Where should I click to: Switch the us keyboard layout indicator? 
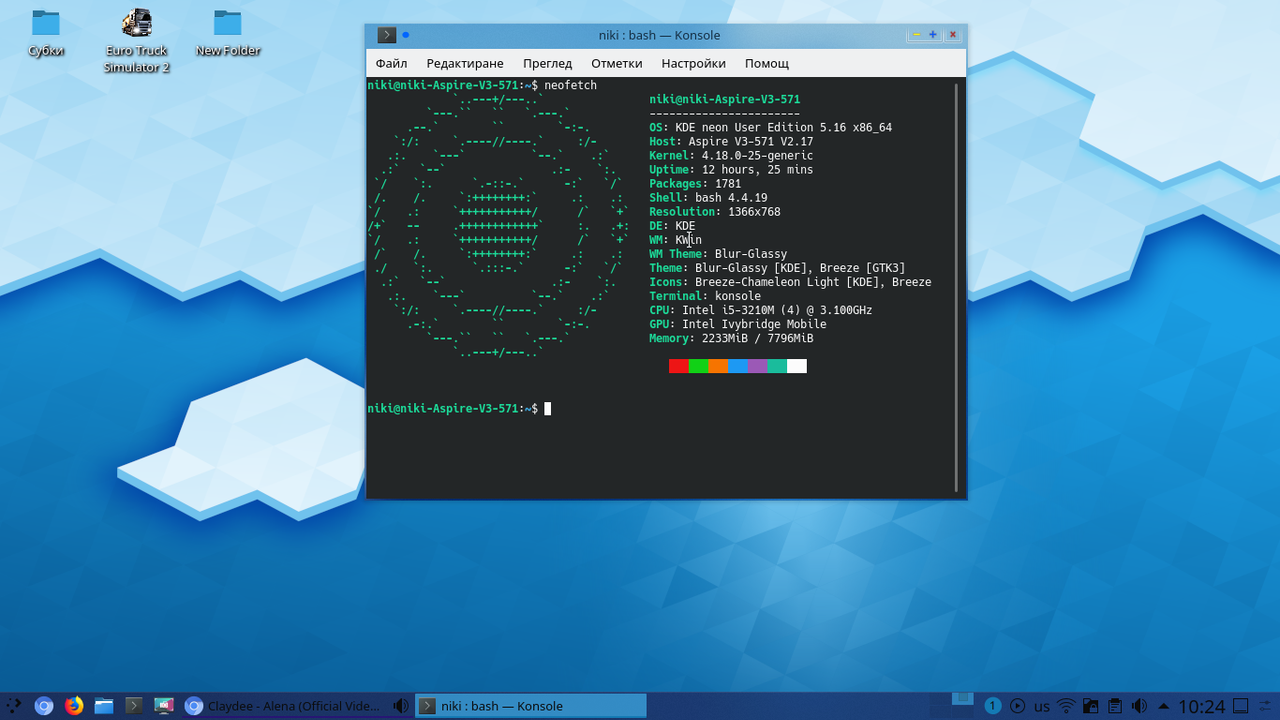tap(1042, 706)
